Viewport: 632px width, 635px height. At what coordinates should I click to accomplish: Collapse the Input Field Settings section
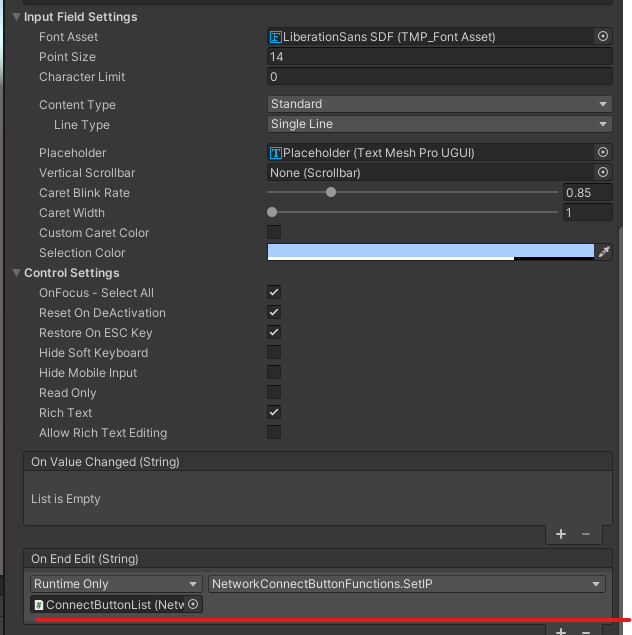point(17,17)
